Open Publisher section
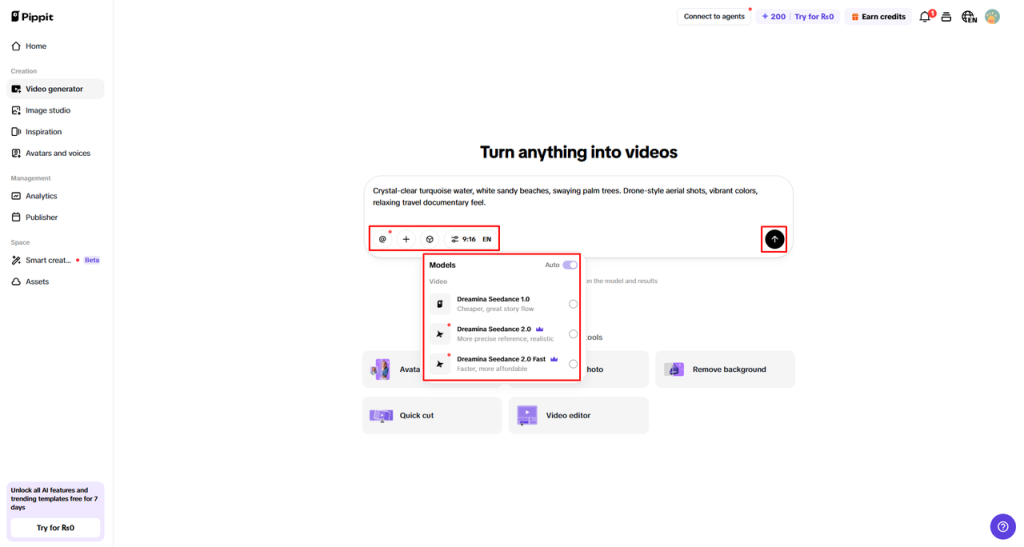 tap(56, 217)
